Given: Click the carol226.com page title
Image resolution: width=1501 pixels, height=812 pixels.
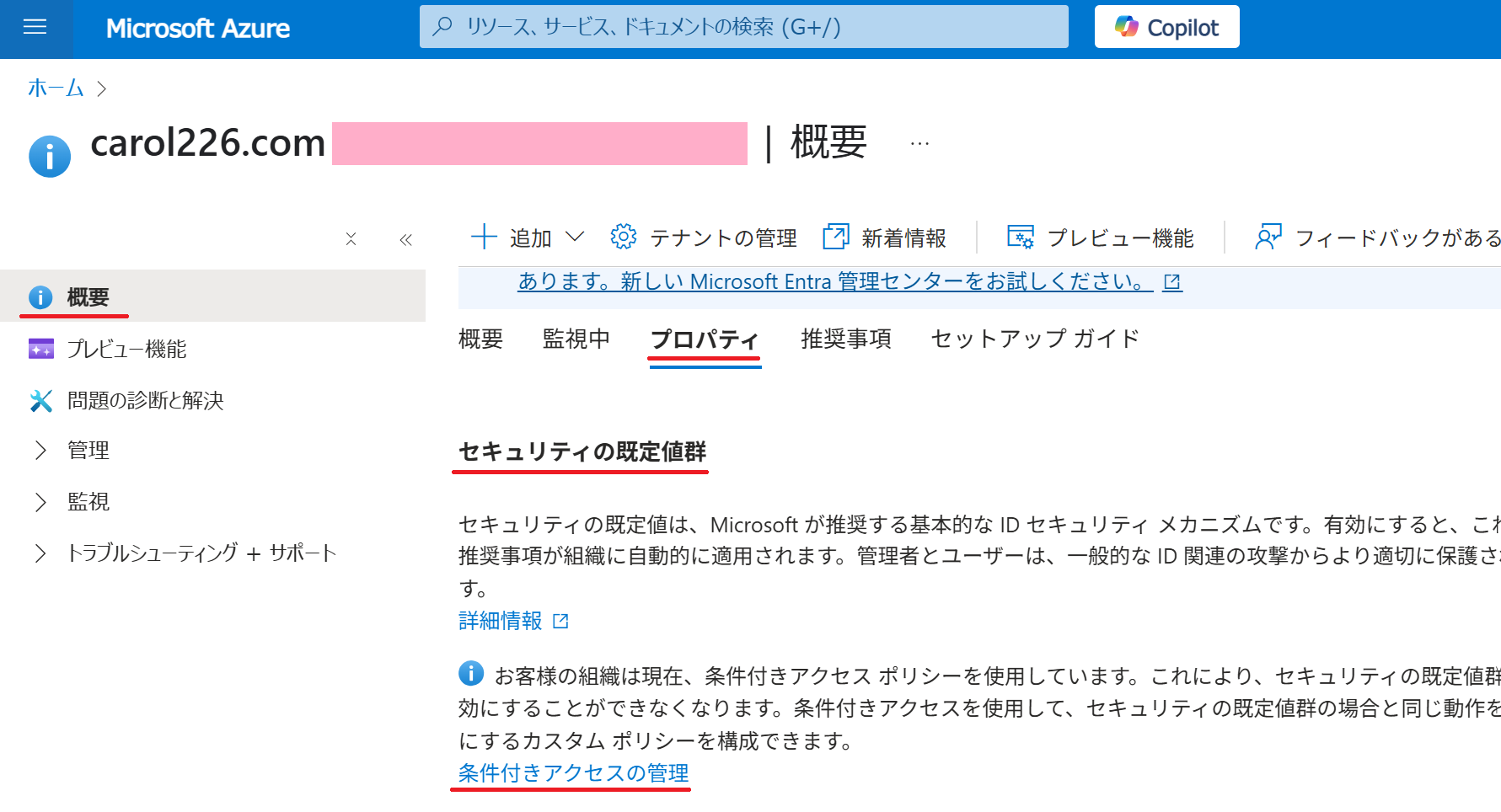Looking at the screenshot, I should point(208,142).
